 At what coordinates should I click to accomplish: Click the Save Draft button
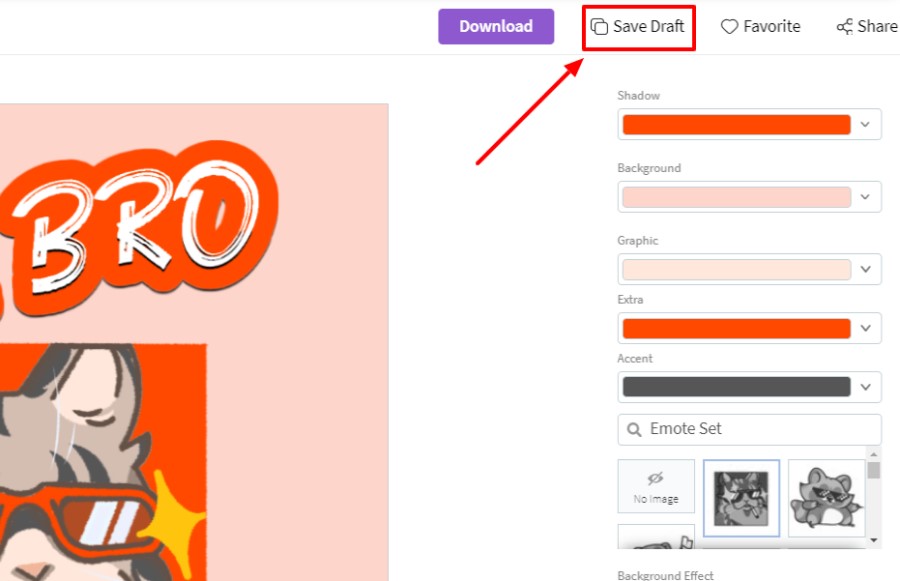pyautogui.click(x=638, y=26)
